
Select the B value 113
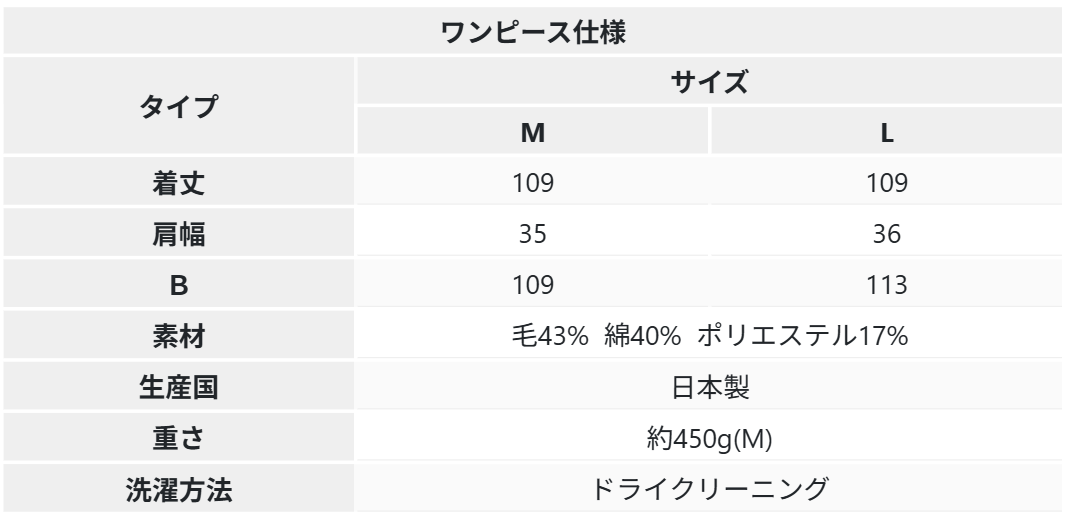pos(886,285)
